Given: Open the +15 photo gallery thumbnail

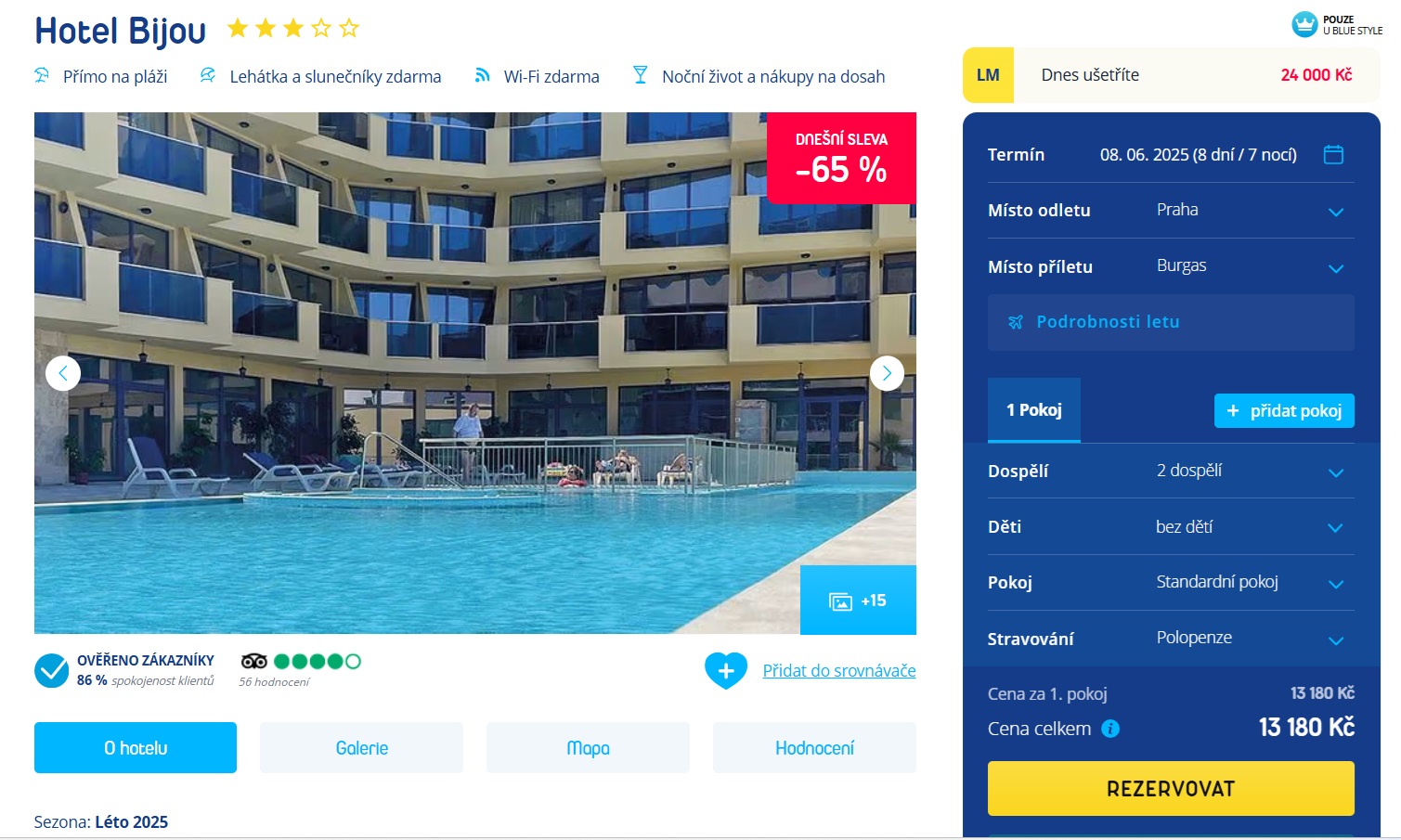Looking at the screenshot, I should (858, 601).
